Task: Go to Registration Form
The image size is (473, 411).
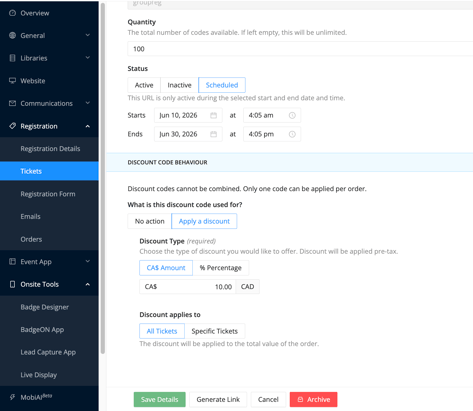Action: [49, 194]
